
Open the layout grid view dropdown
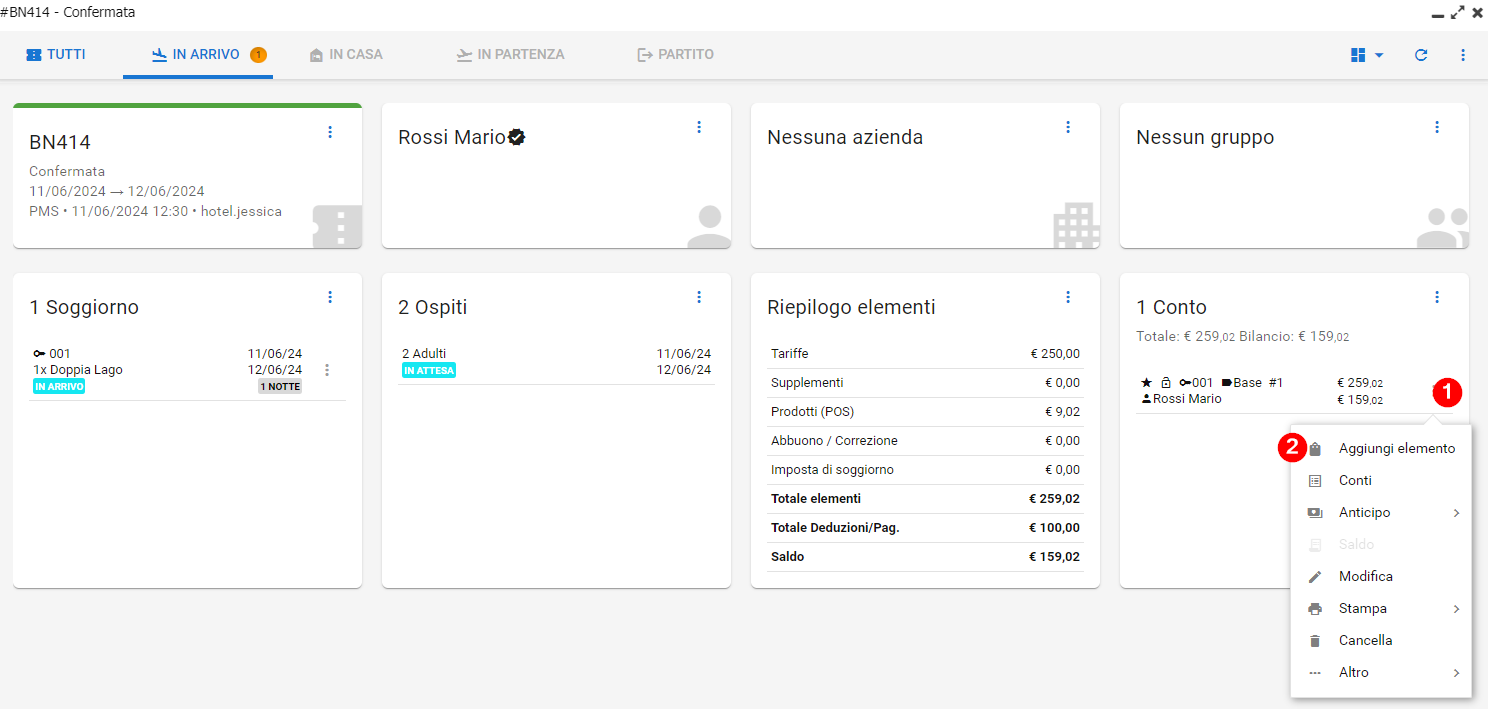pyautogui.click(x=1367, y=55)
